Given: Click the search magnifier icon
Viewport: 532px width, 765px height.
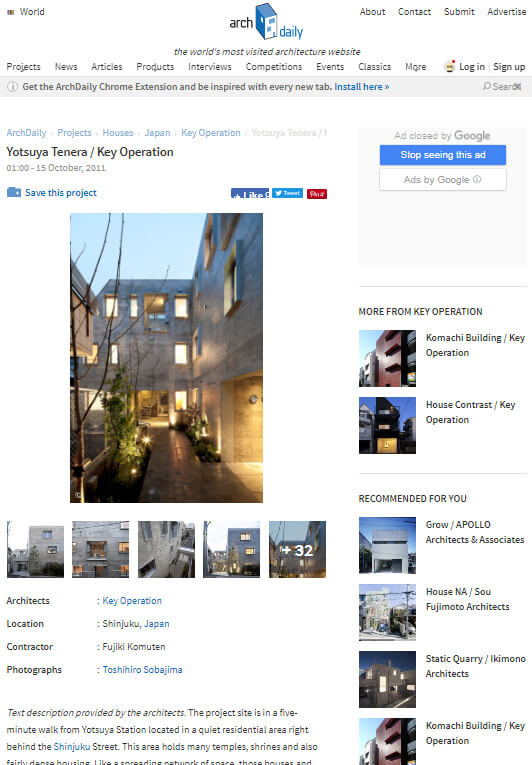Looking at the screenshot, I should pyautogui.click(x=487, y=86).
